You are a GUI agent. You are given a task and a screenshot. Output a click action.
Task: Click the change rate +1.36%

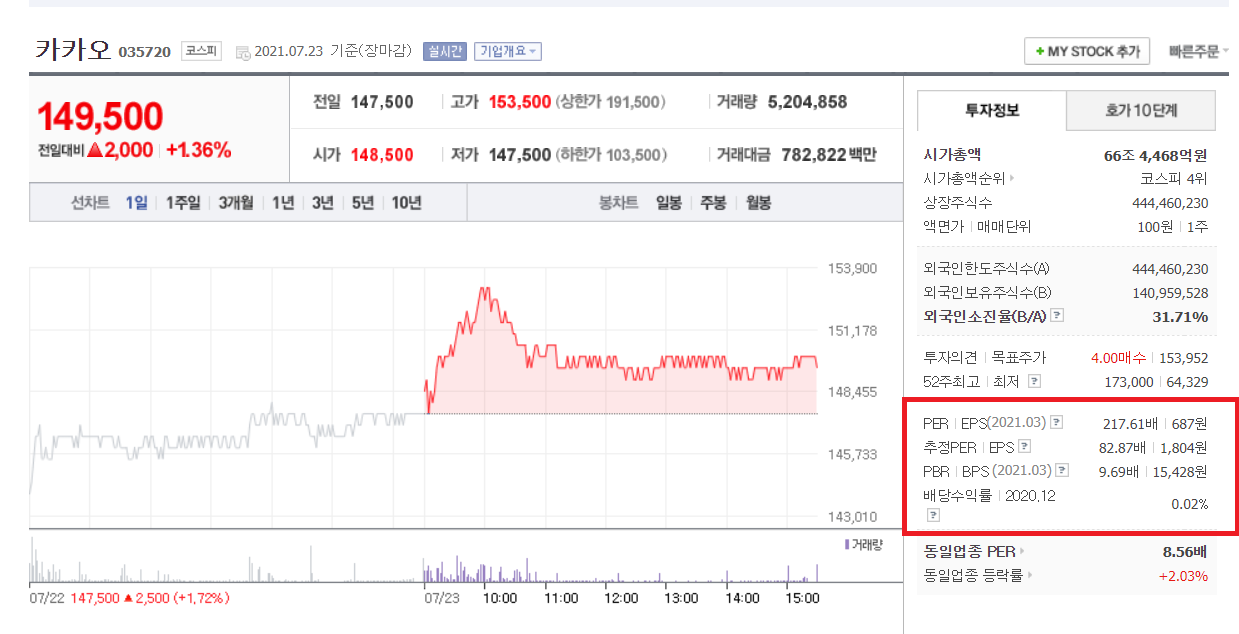pyautogui.click(x=198, y=150)
